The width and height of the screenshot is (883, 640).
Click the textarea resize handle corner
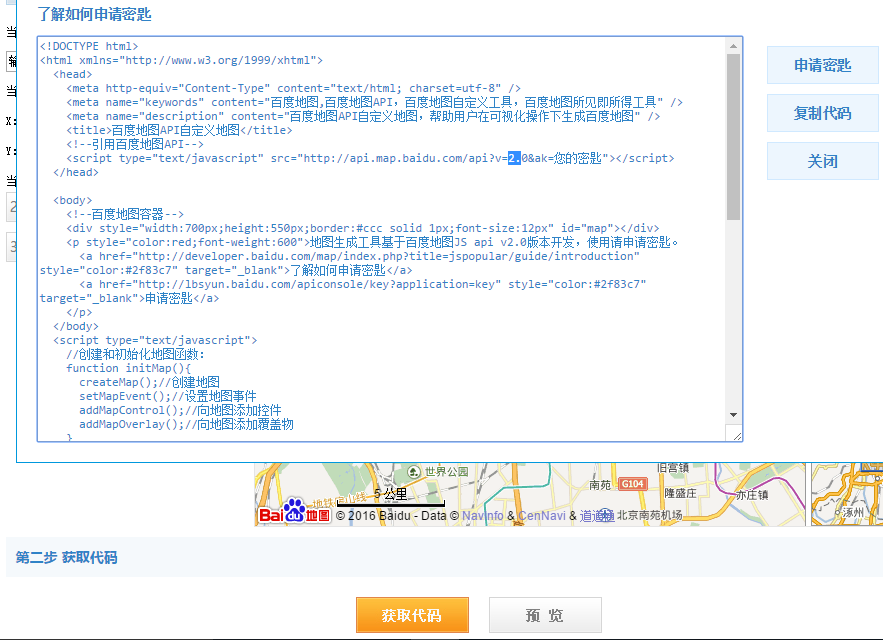click(736, 435)
